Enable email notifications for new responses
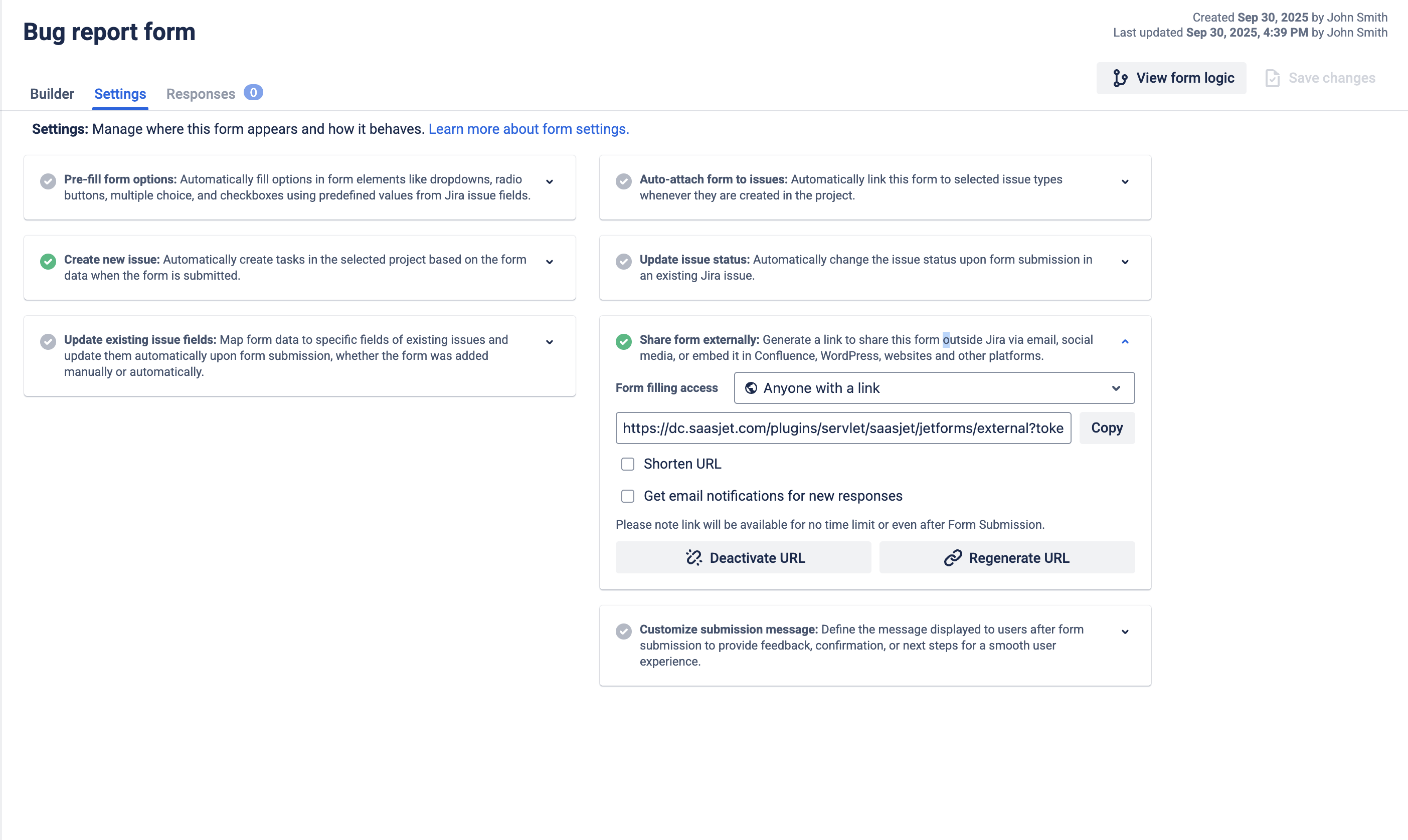1408x840 pixels. point(627,496)
